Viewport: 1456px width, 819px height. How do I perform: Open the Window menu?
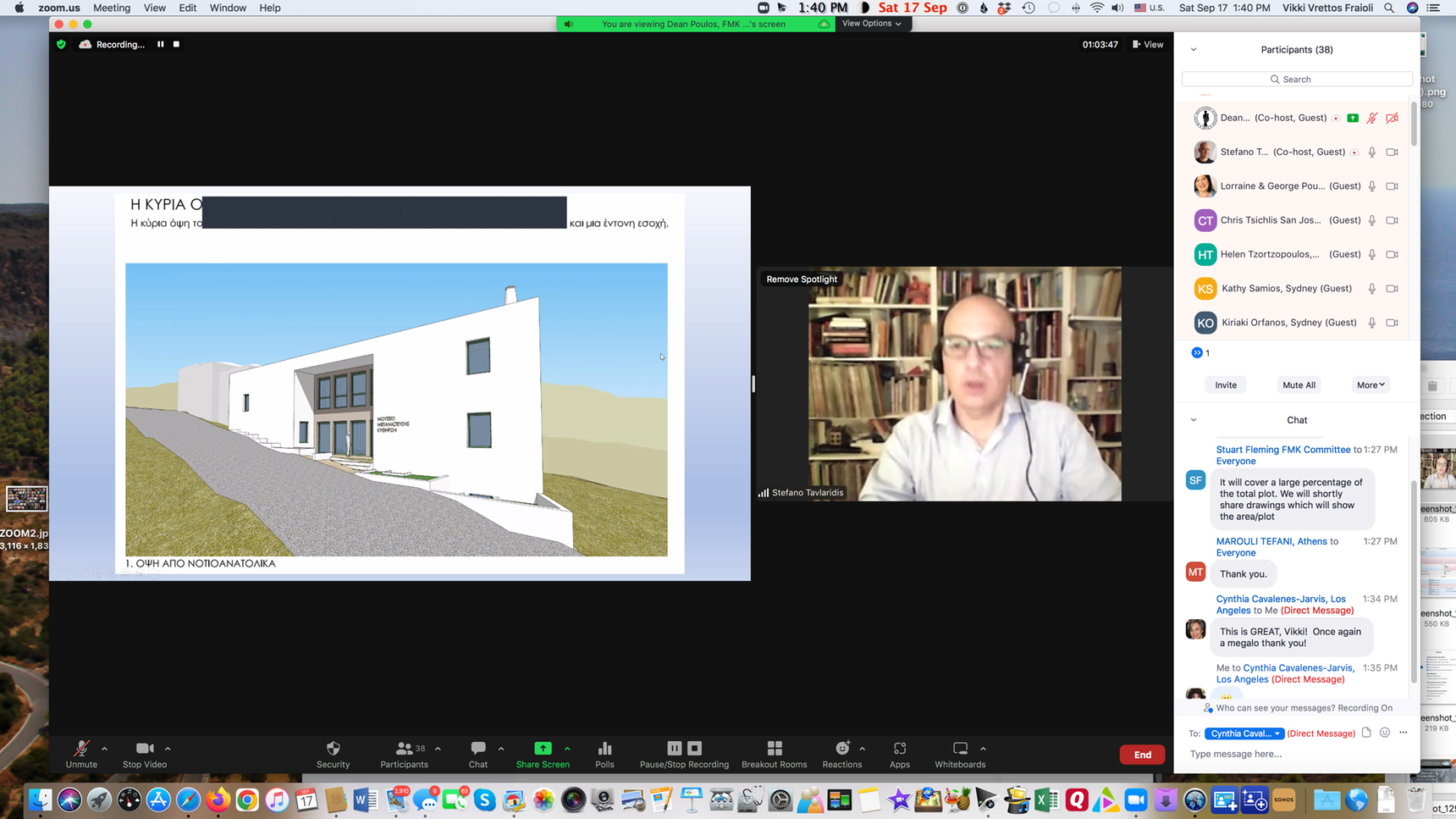pyautogui.click(x=227, y=8)
